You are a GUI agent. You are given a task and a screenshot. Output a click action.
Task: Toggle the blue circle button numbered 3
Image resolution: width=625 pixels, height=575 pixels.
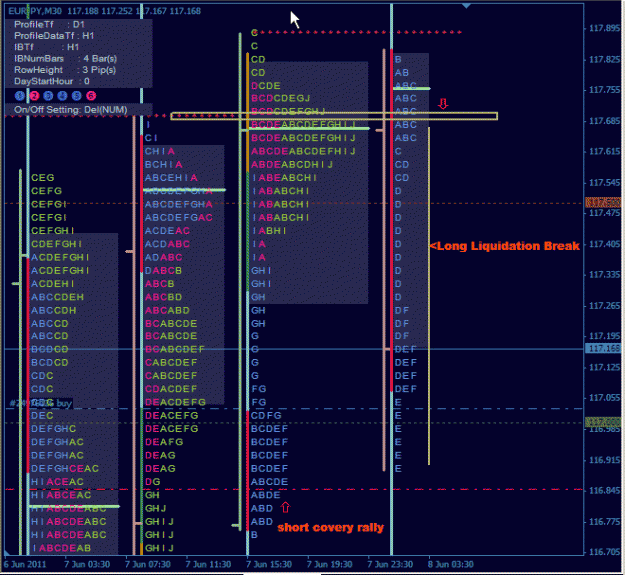click(x=48, y=96)
